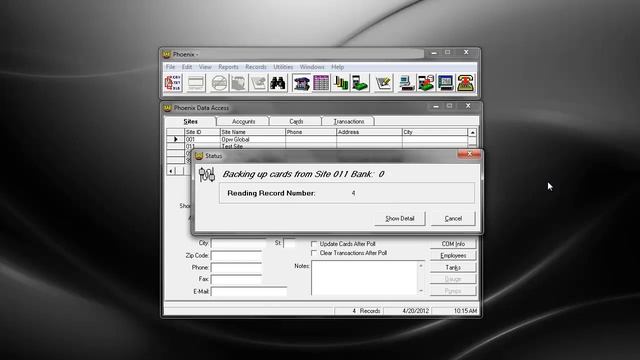This screenshot has height=360, width=640.
Task: Select the Site ID 001 cell
Action: point(202,139)
